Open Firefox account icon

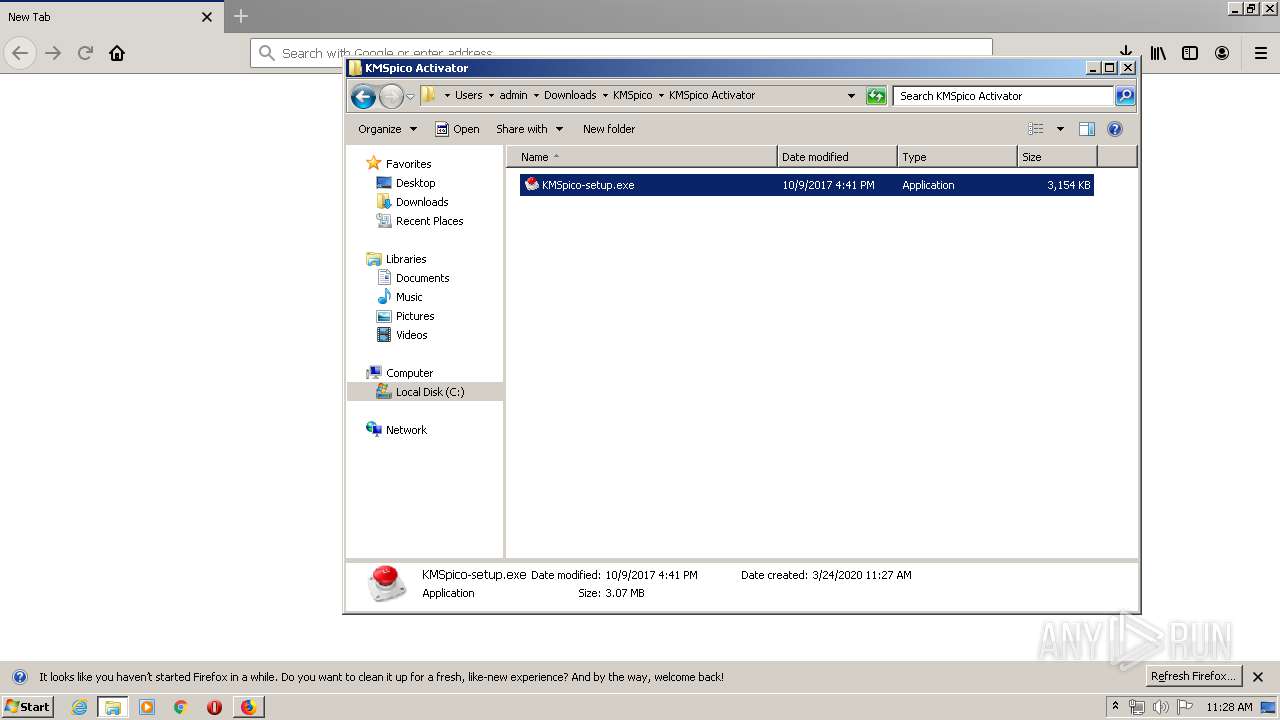[1222, 53]
